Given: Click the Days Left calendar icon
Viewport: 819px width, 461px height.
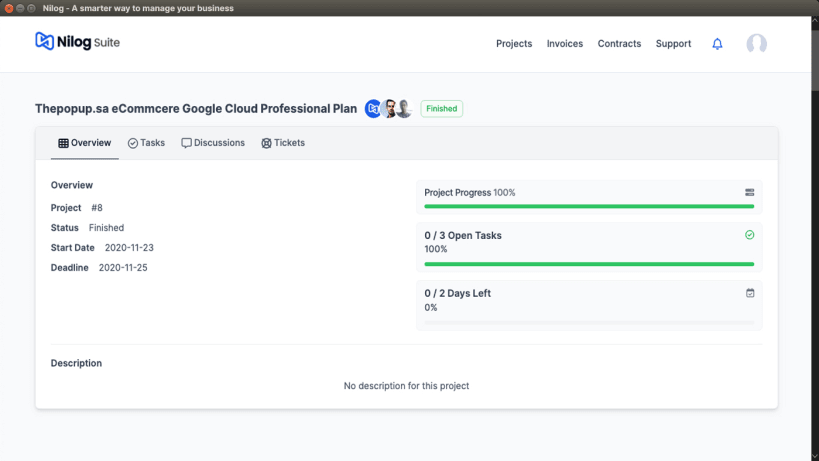Looking at the screenshot, I should [750, 293].
